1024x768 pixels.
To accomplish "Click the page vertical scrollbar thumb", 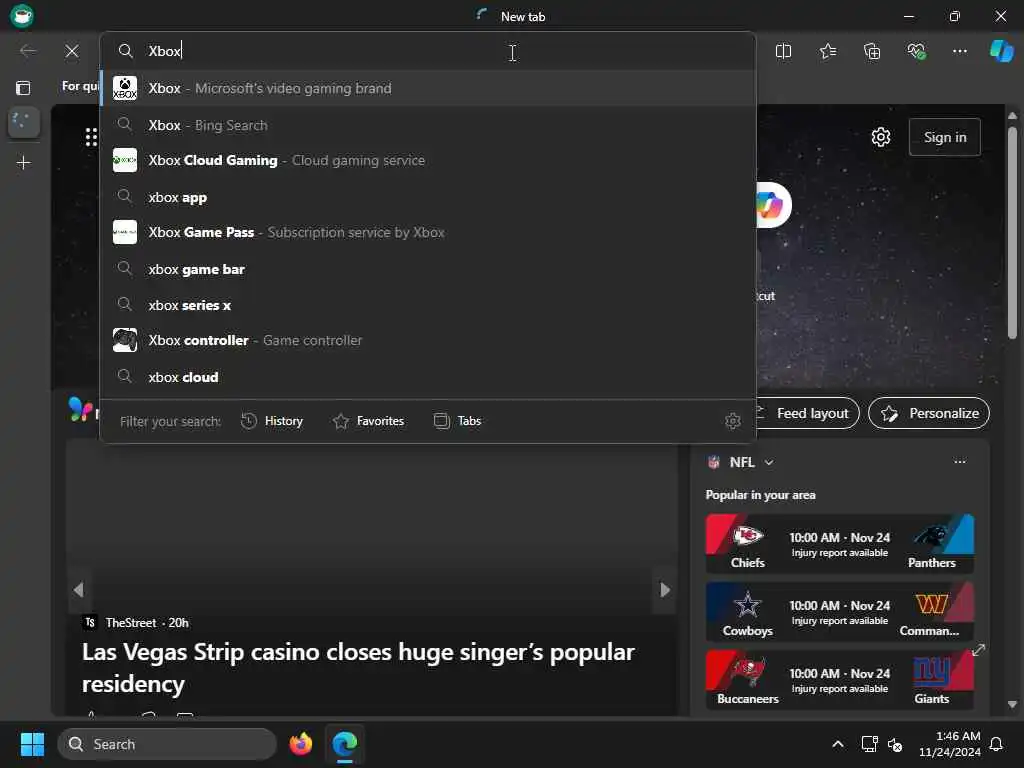I will point(1012,232).
